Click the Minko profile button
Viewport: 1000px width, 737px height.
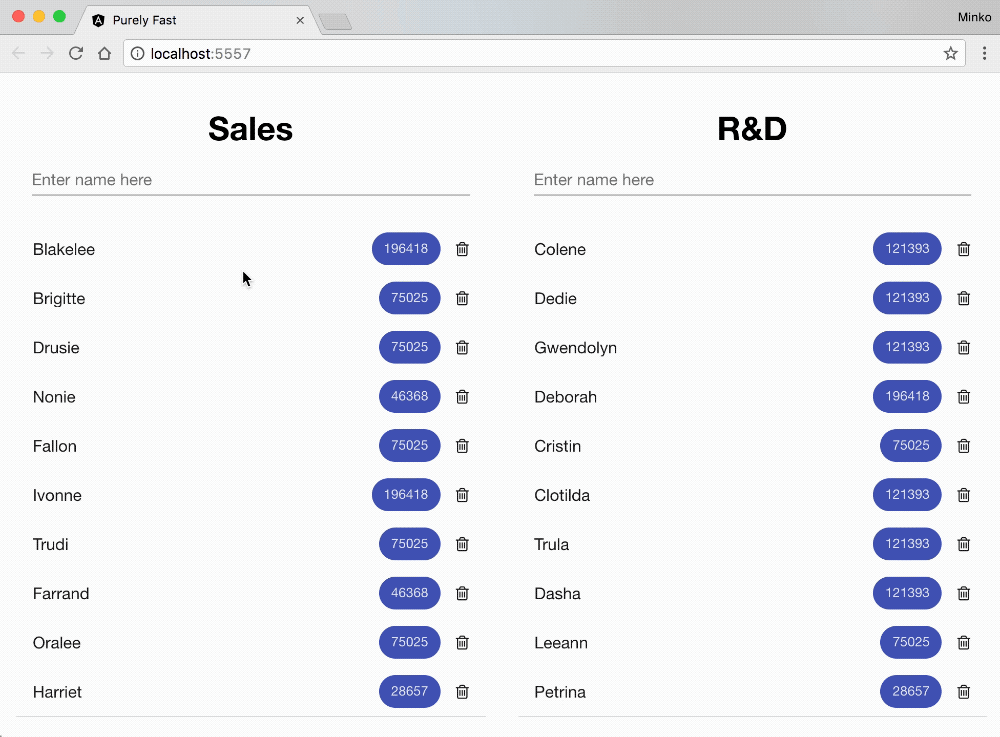coord(974,17)
